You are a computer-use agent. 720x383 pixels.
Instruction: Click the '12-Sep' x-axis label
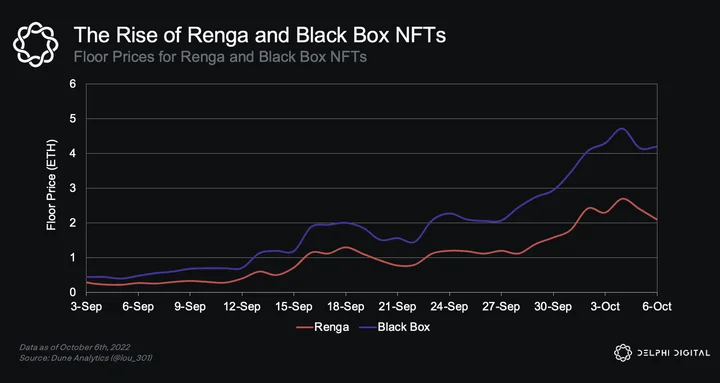click(242, 306)
